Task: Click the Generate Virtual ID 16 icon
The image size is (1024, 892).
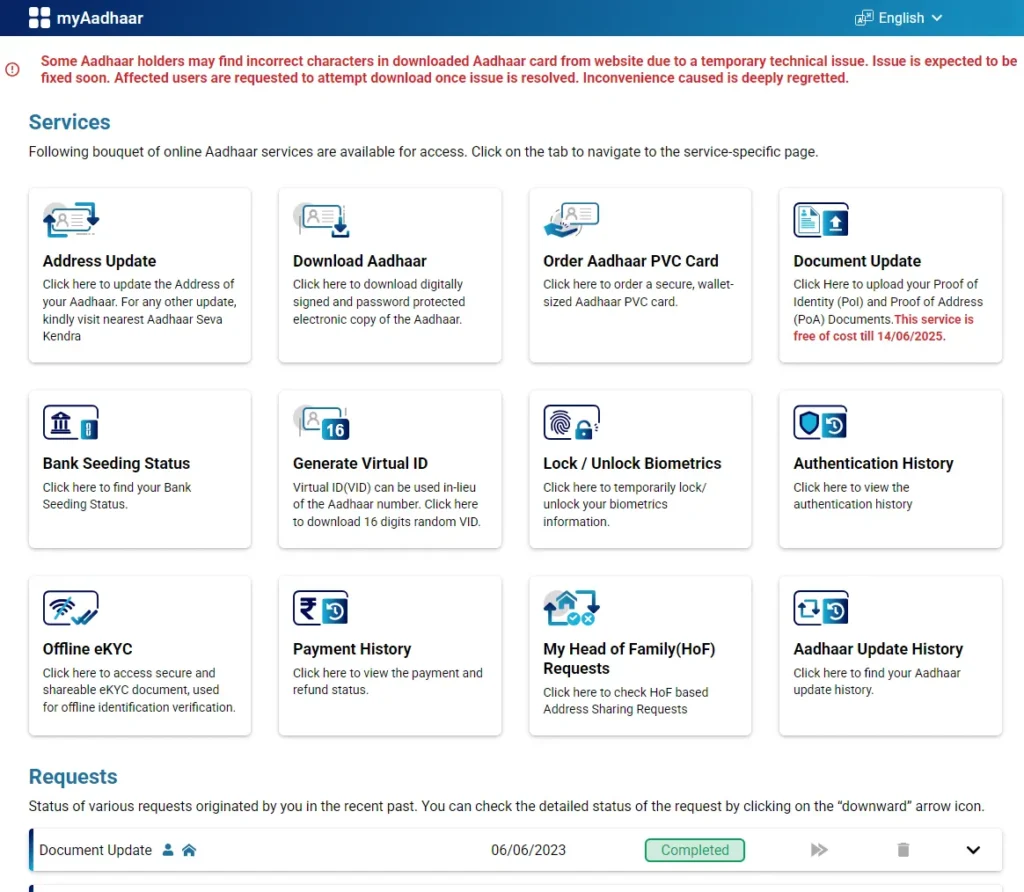Action: coord(321,422)
